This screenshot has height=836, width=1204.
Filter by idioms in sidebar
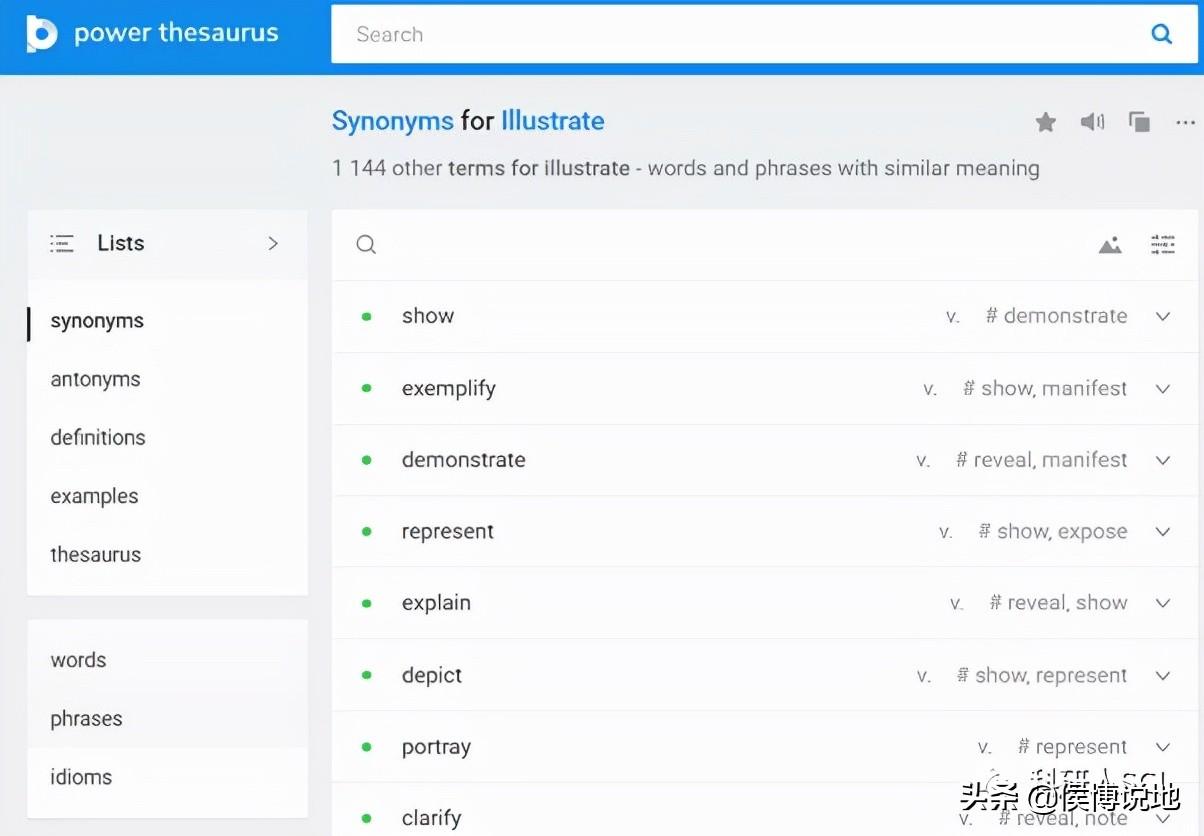(x=81, y=777)
